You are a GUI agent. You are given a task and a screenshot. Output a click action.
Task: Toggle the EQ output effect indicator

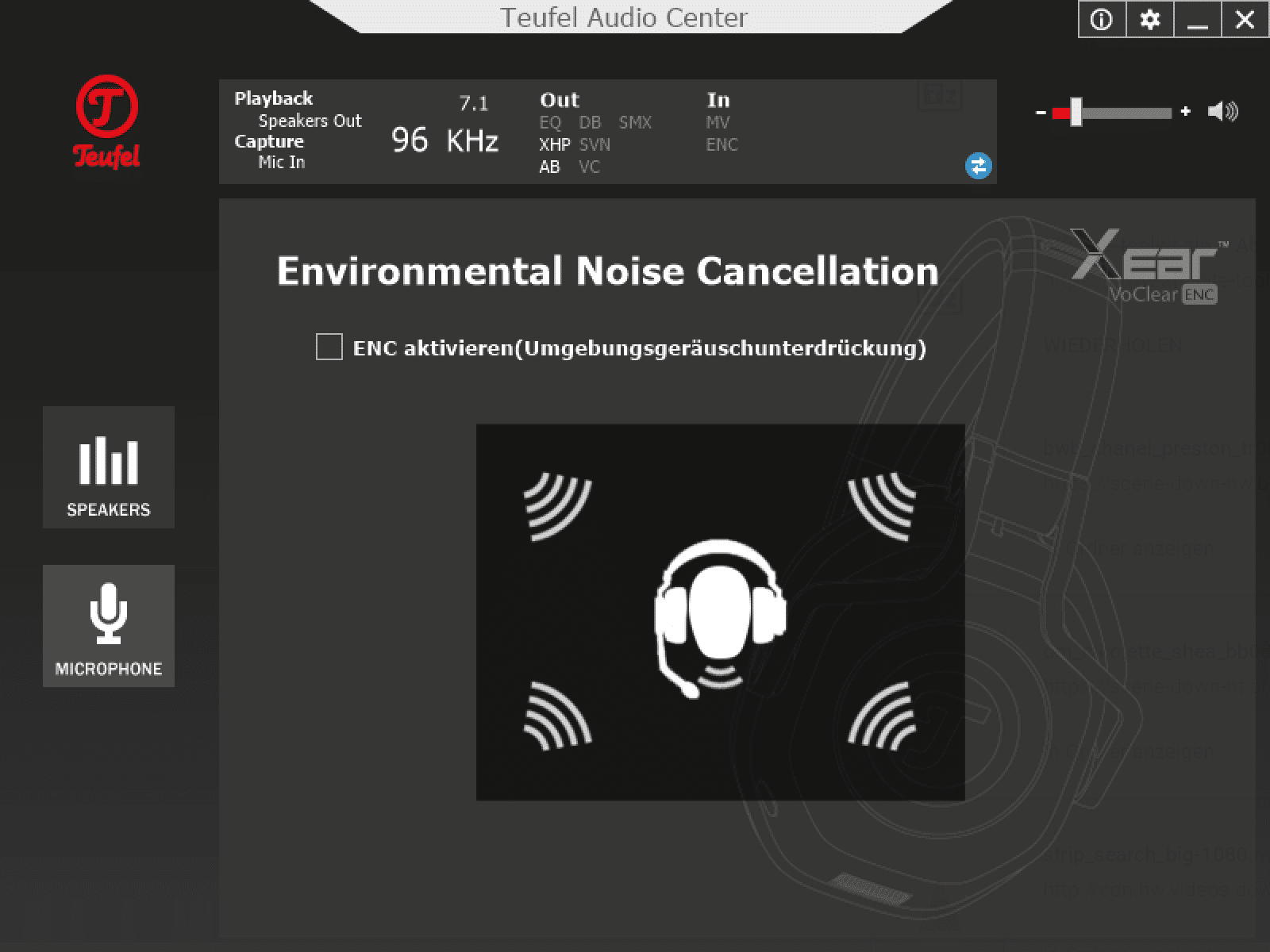pyautogui.click(x=550, y=122)
